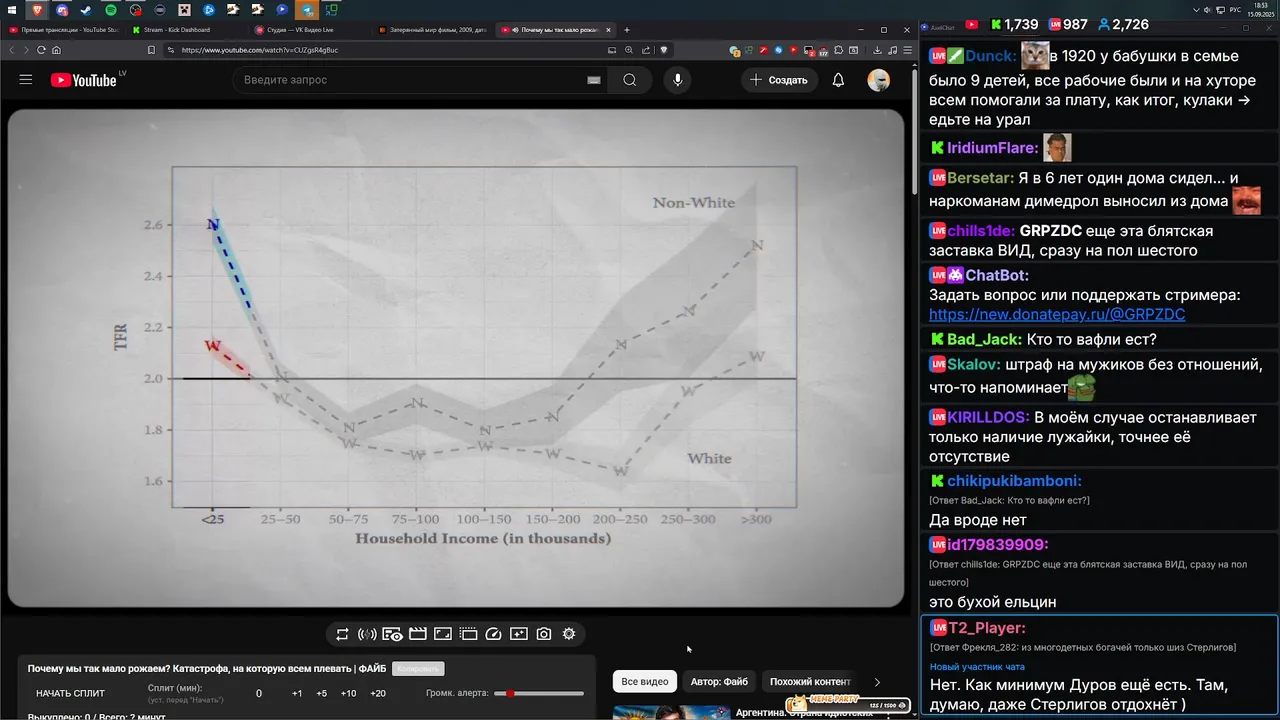Click the VK Live viewer count 987 in AxelChat
This screenshot has height=720, width=1280.
pyautogui.click(x=1067, y=25)
